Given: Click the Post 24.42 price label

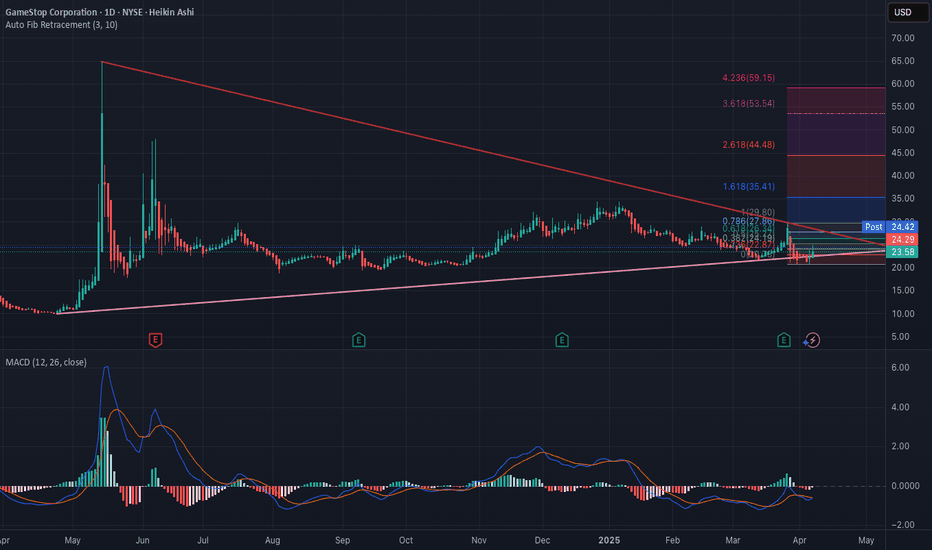Looking at the screenshot, I should [890, 227].
